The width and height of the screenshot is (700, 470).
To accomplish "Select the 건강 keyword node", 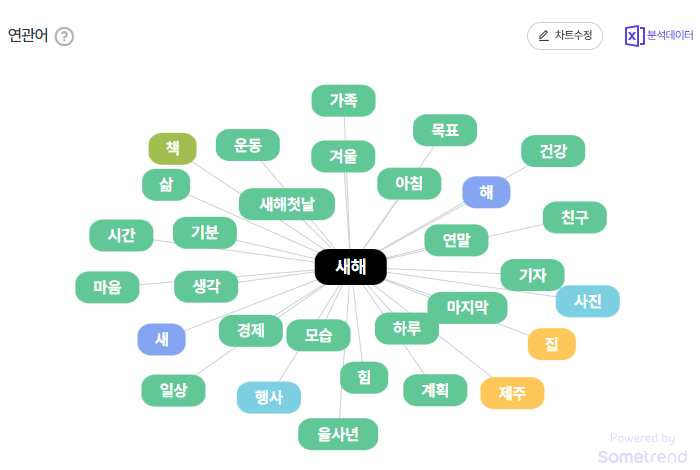I will (553, 151).
